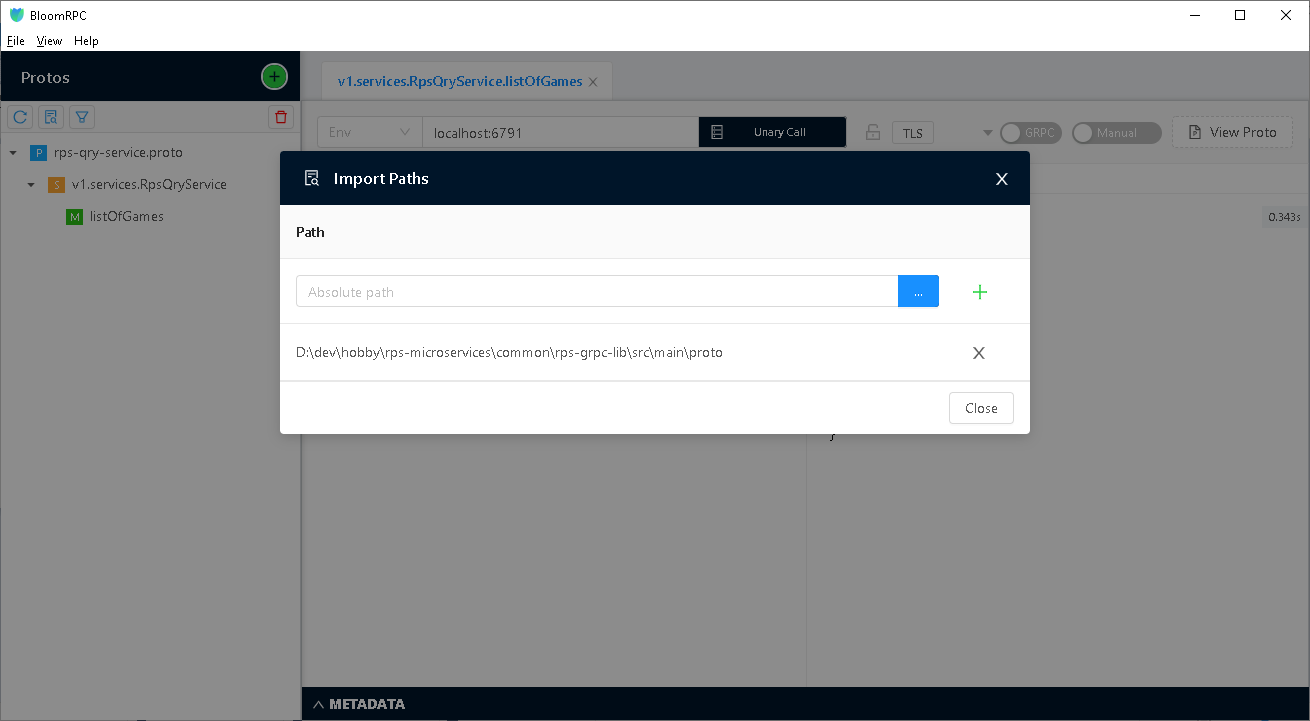Toggle the GRPC switch
Image resolution: width=1310 pixels, height=721 pixels.
(1031, 132)
